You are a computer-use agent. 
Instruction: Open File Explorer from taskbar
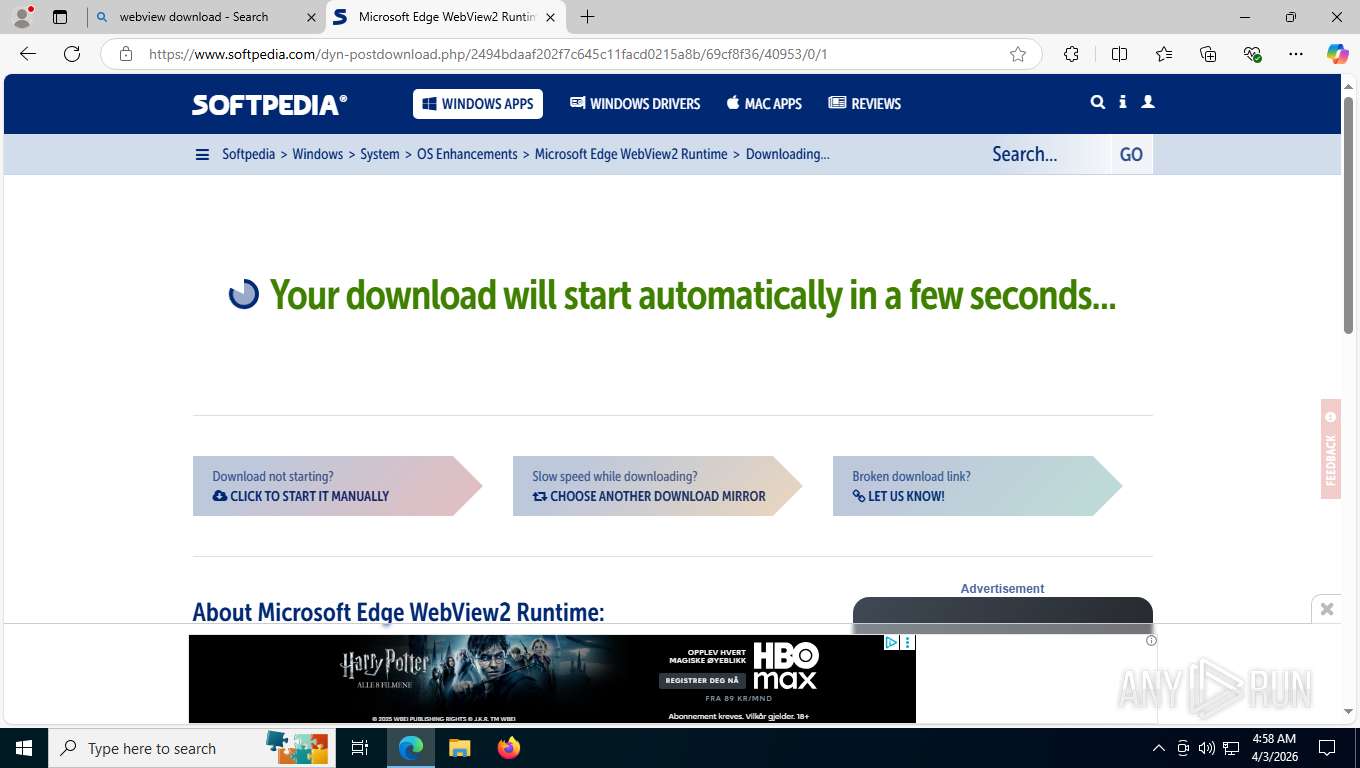point(459,748)
